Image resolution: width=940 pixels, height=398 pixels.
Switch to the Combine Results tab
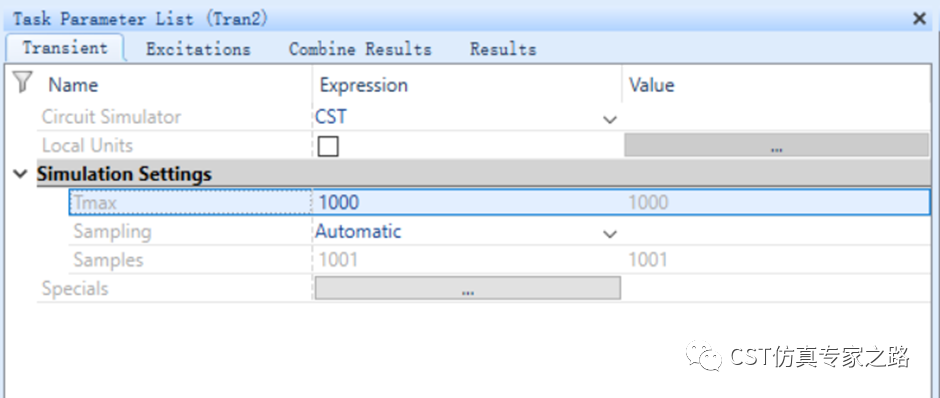(x=360, y=49)
